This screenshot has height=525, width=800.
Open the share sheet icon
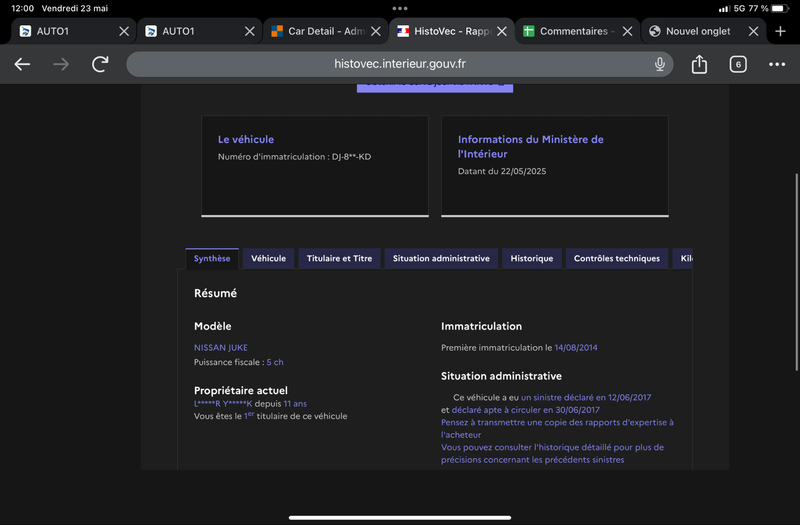(699, 64)
